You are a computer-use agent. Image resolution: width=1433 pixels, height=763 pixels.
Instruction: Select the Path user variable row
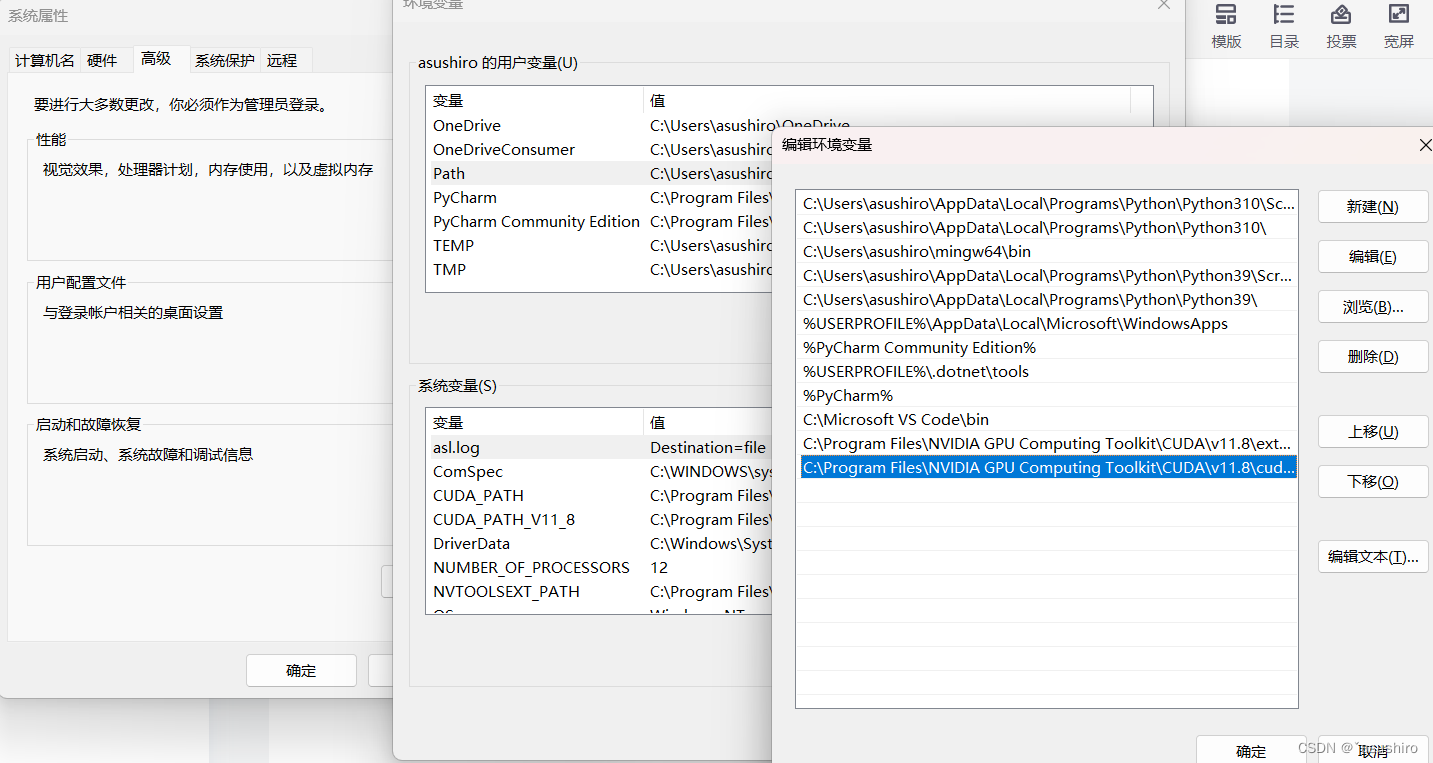click(602, 174)
